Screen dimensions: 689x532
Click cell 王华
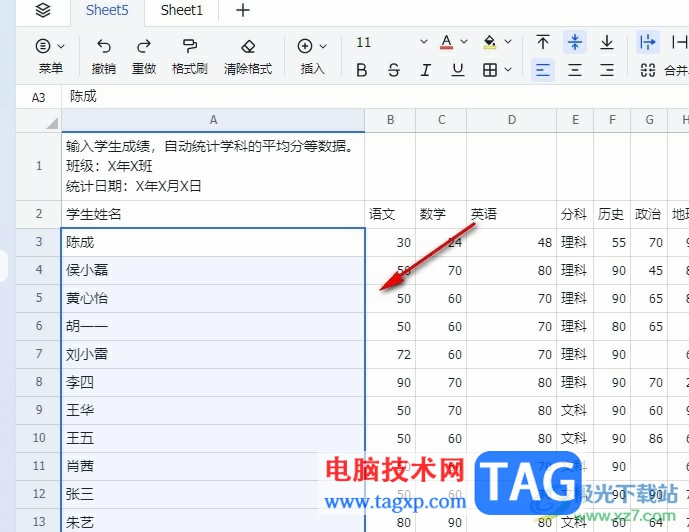pos(213,410)
